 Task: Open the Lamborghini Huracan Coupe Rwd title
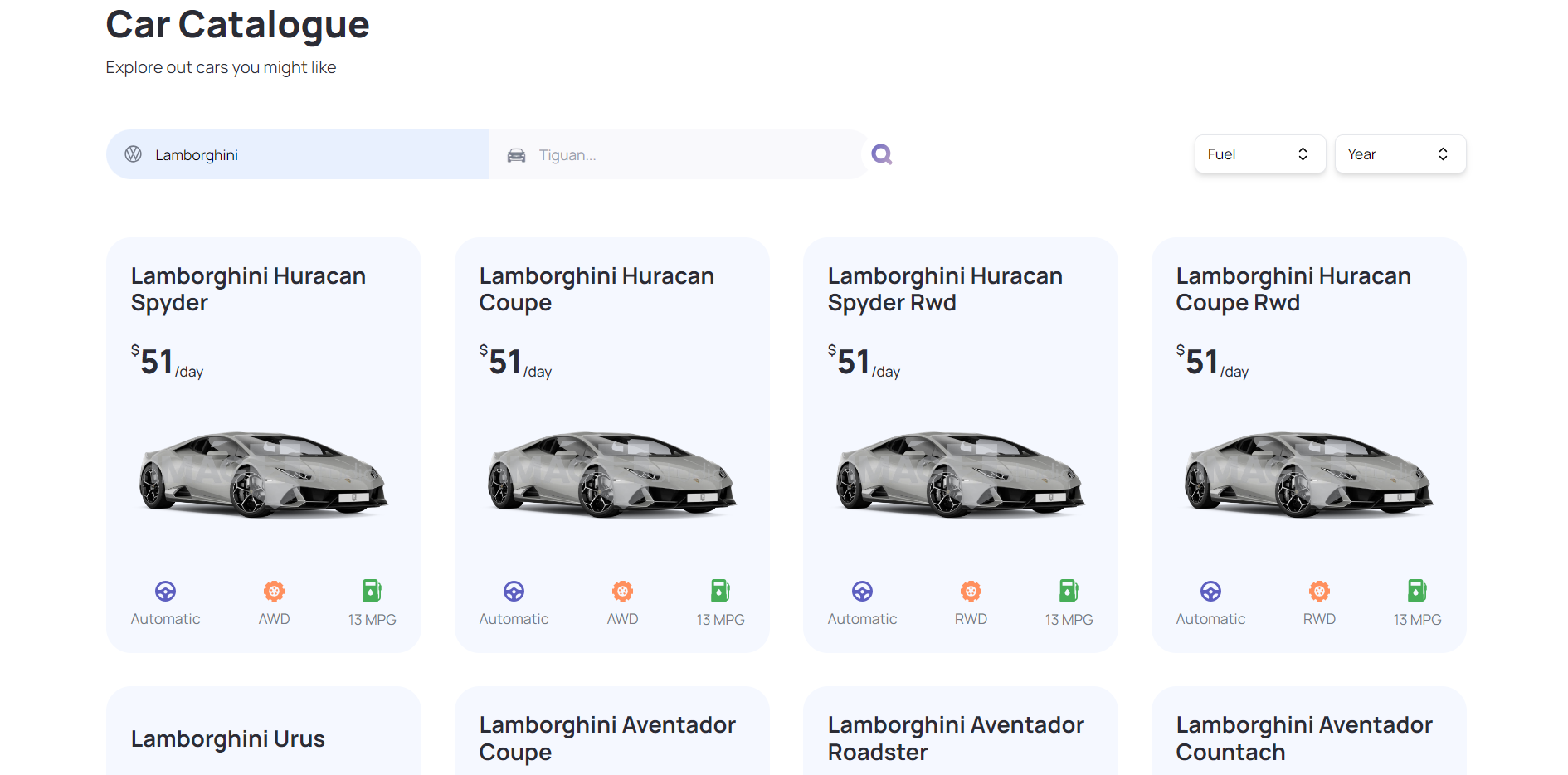point(1293,289)
